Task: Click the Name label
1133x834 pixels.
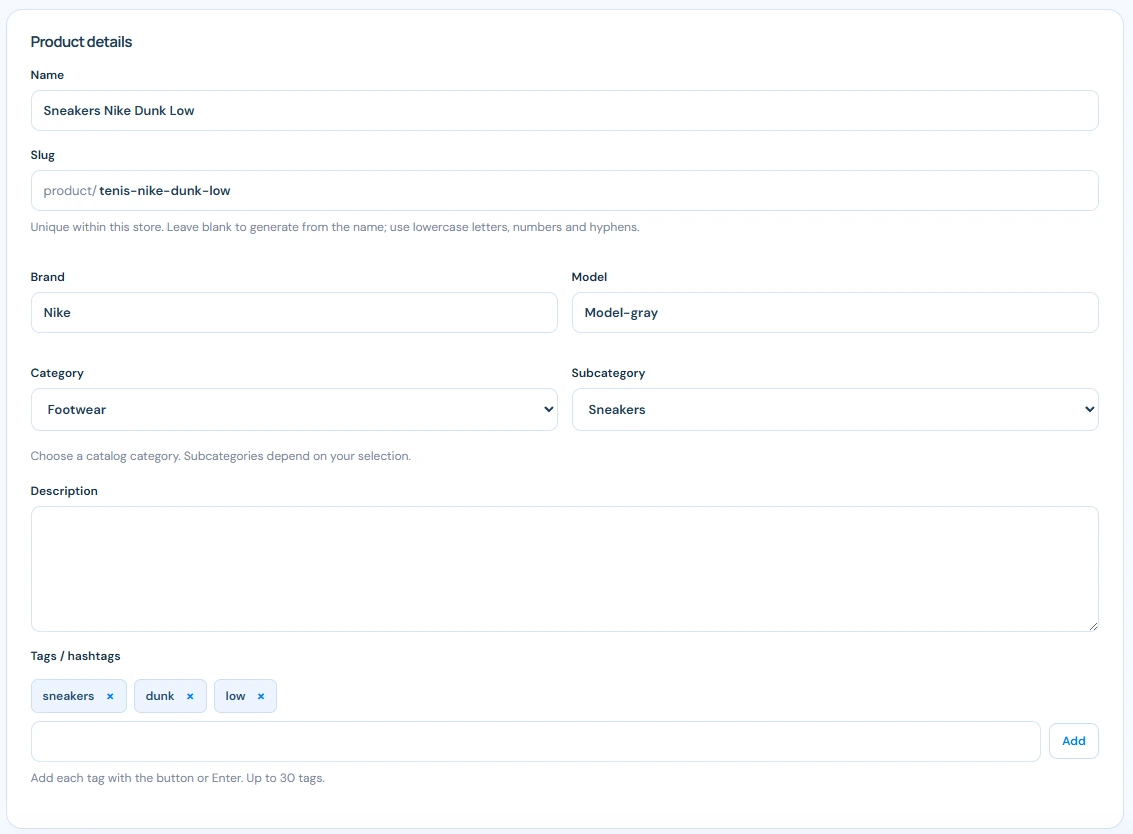Action: (x=47, y=75)
